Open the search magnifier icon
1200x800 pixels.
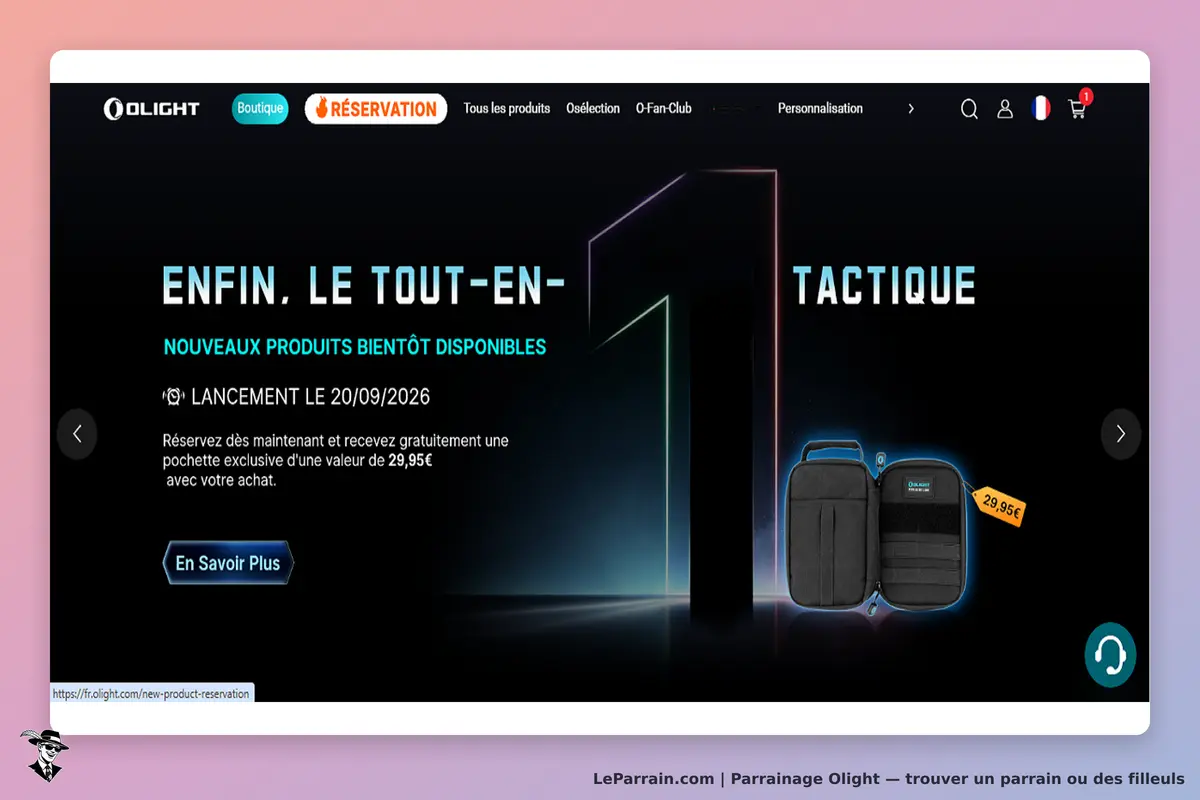point(969,109)
